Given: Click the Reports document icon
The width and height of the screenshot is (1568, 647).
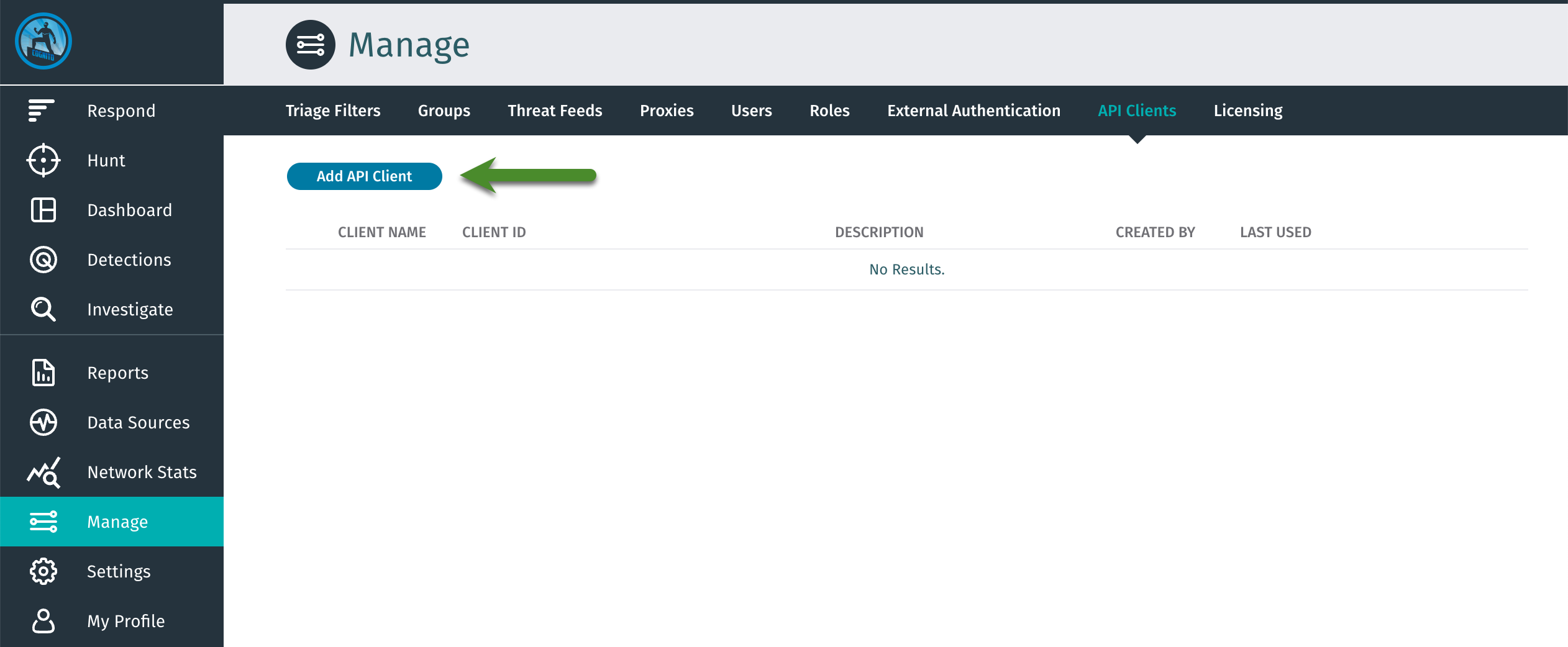Looking at the screenshot, I should pyautogui.click(x=43, y=373).
